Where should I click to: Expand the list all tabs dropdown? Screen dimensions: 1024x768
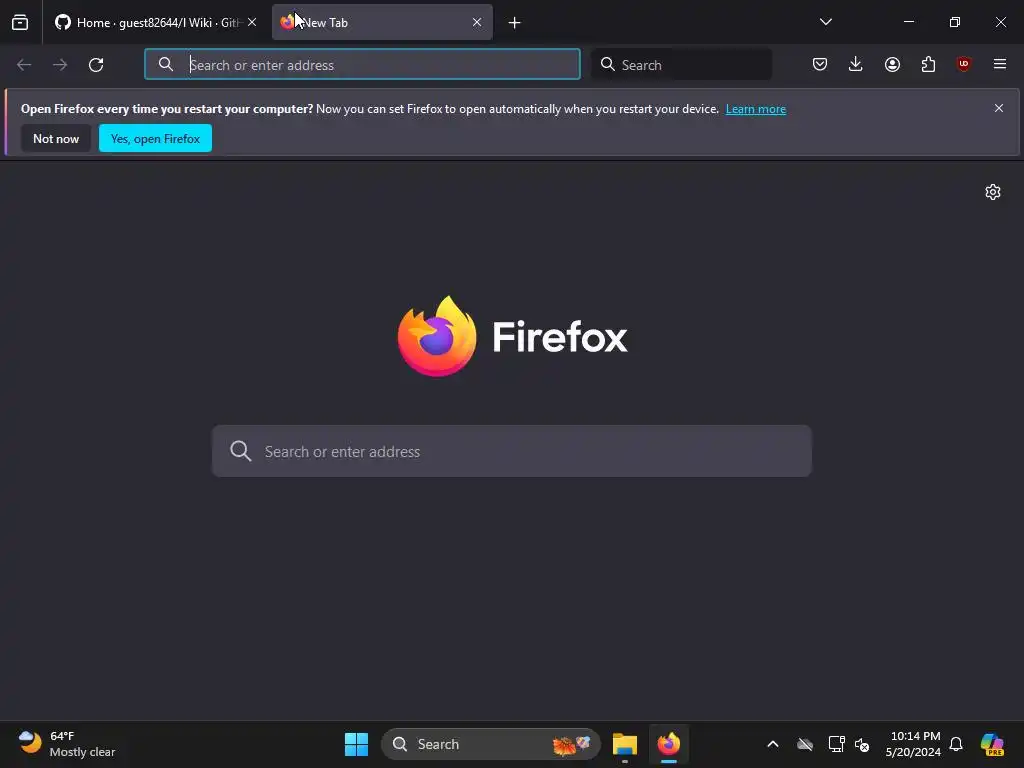coord(825,22)
